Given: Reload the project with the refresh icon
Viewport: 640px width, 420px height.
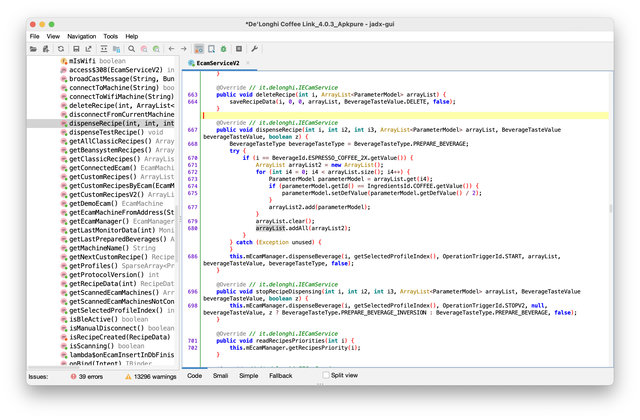Looking at the screenshot, I should pos(61,49).
